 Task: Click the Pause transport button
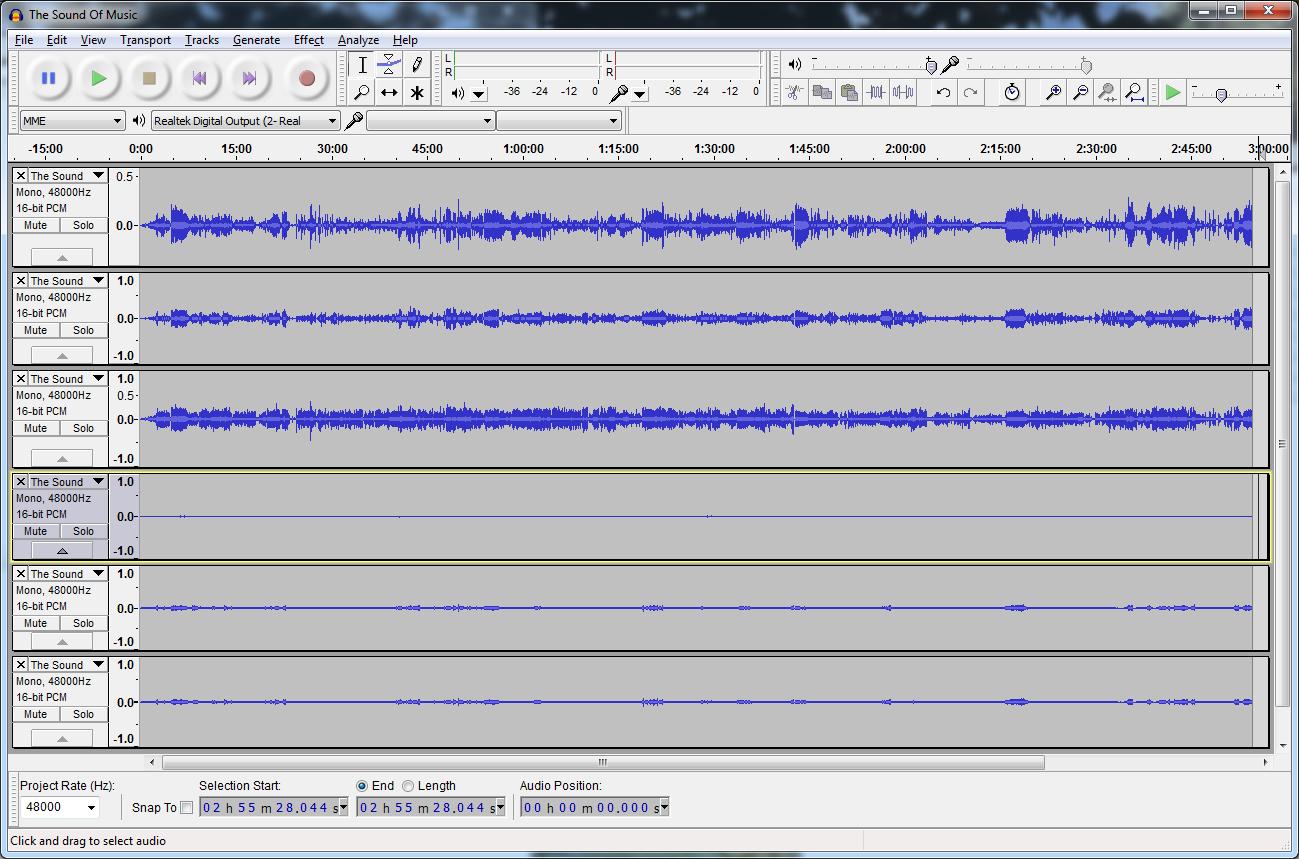[48, 78]
